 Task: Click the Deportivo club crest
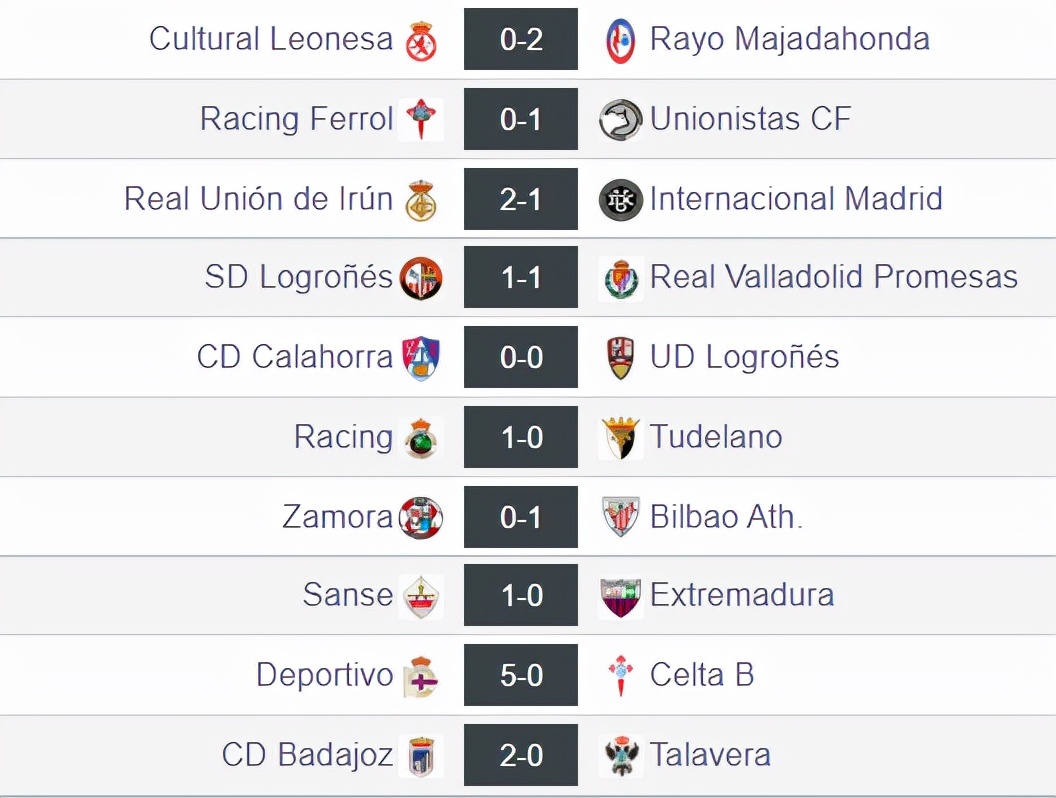[x=421, y=676]
